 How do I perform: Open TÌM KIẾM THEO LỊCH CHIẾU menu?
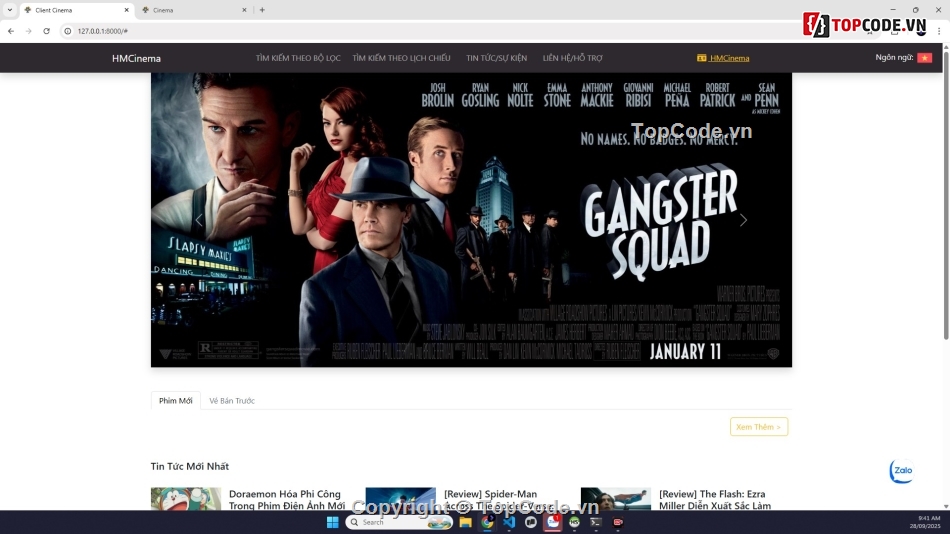pos(401,58)
